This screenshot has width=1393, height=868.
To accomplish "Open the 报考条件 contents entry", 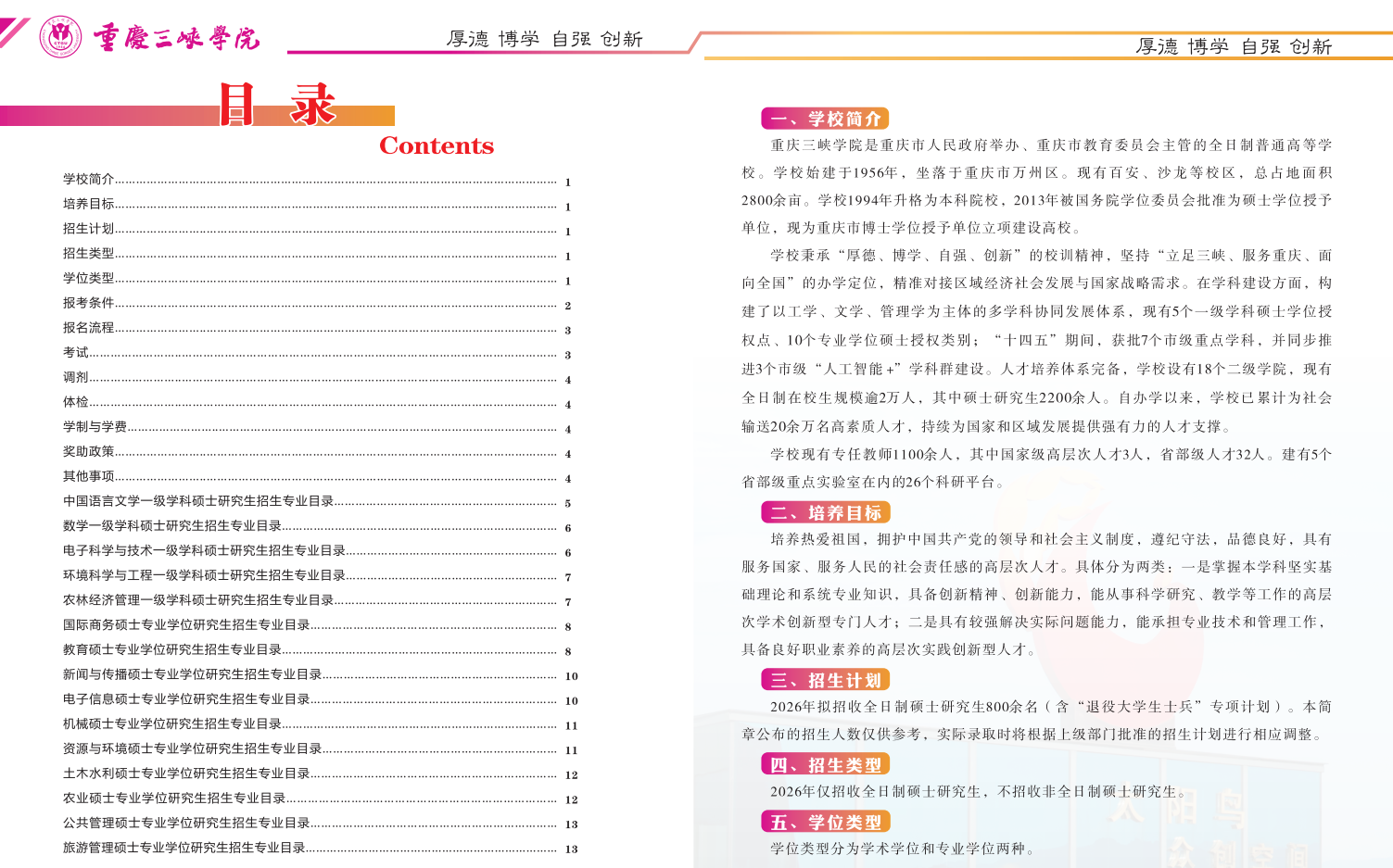I will tap(318, 304).
